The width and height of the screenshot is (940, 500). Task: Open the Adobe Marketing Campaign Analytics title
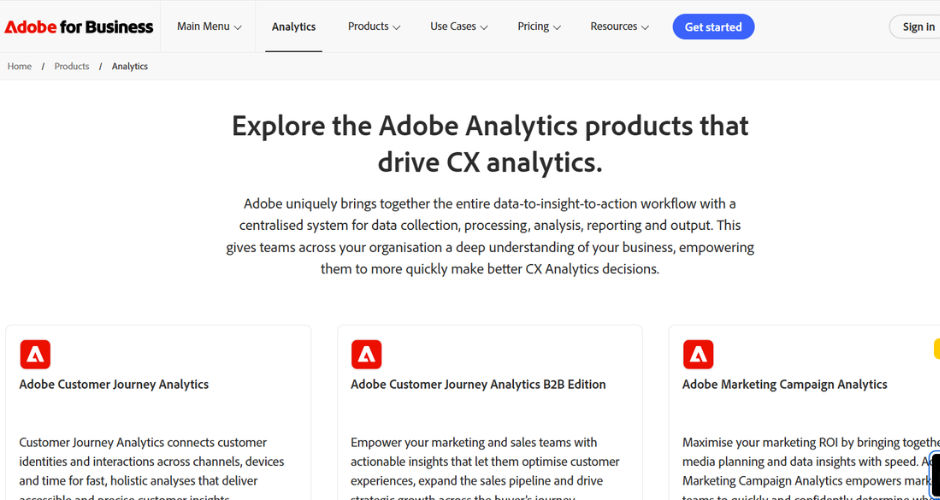pyautogui.click(x=785, y=384)
